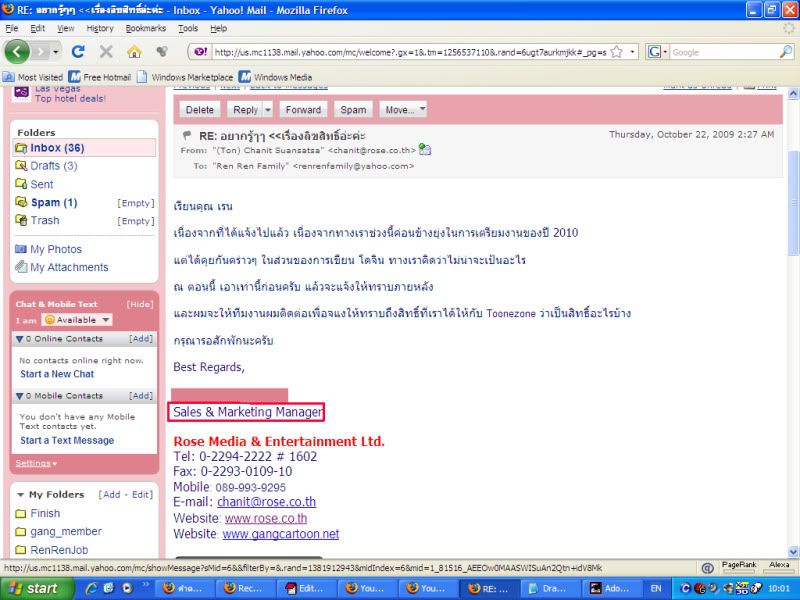Switch to the Edit... taskbar window
Screen dimensions: 800x600
306,588
